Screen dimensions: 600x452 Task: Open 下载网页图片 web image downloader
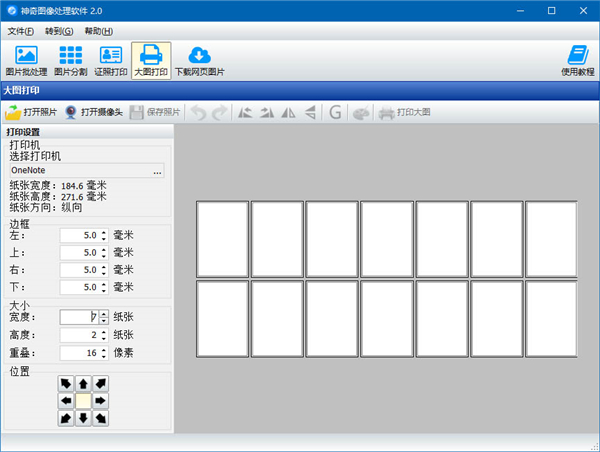[200, 60]
